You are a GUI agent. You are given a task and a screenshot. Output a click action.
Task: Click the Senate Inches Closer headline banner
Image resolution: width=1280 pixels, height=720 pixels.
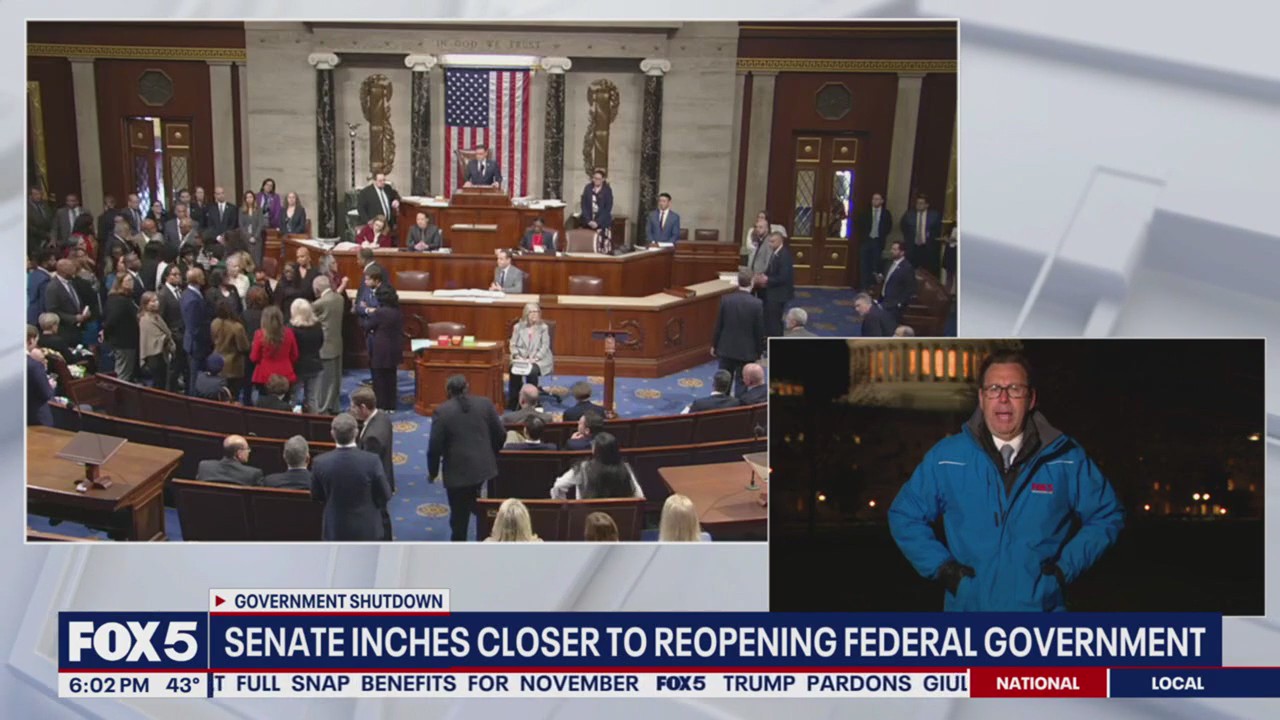coord(714,642)
